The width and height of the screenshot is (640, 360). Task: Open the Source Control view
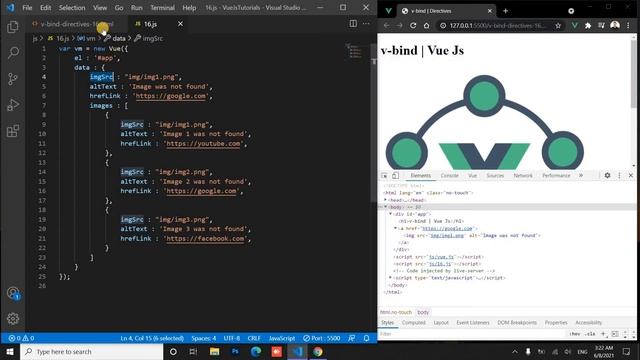point(13,79)
